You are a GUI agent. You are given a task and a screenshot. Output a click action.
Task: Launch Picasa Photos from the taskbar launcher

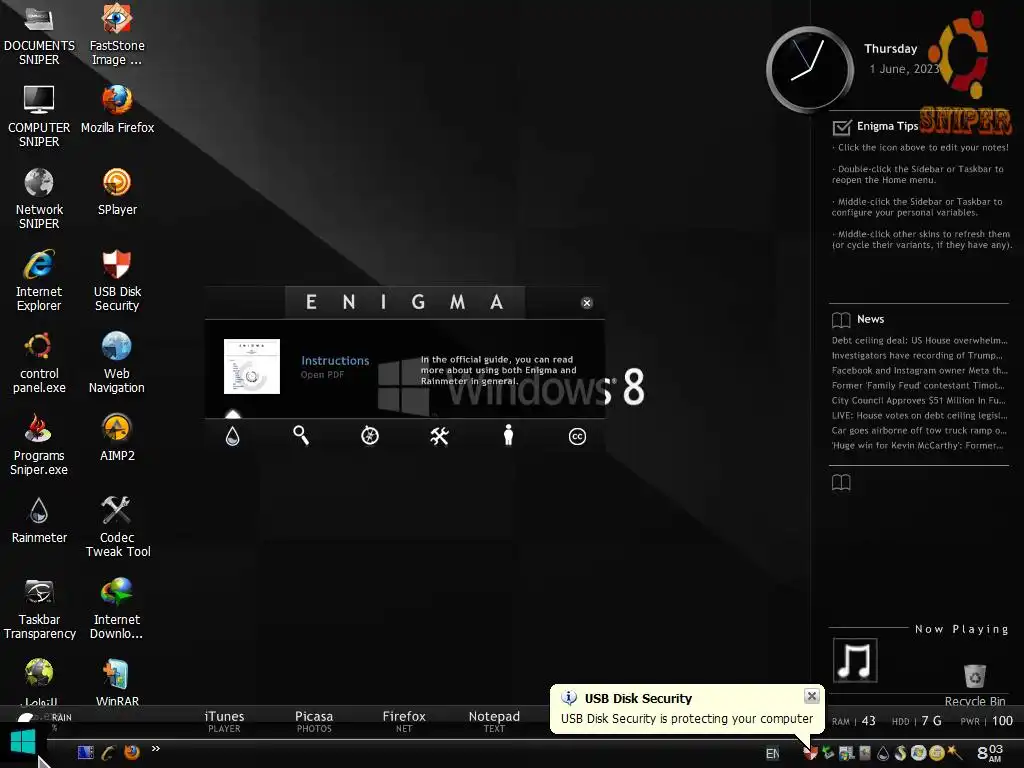[314, 721]
